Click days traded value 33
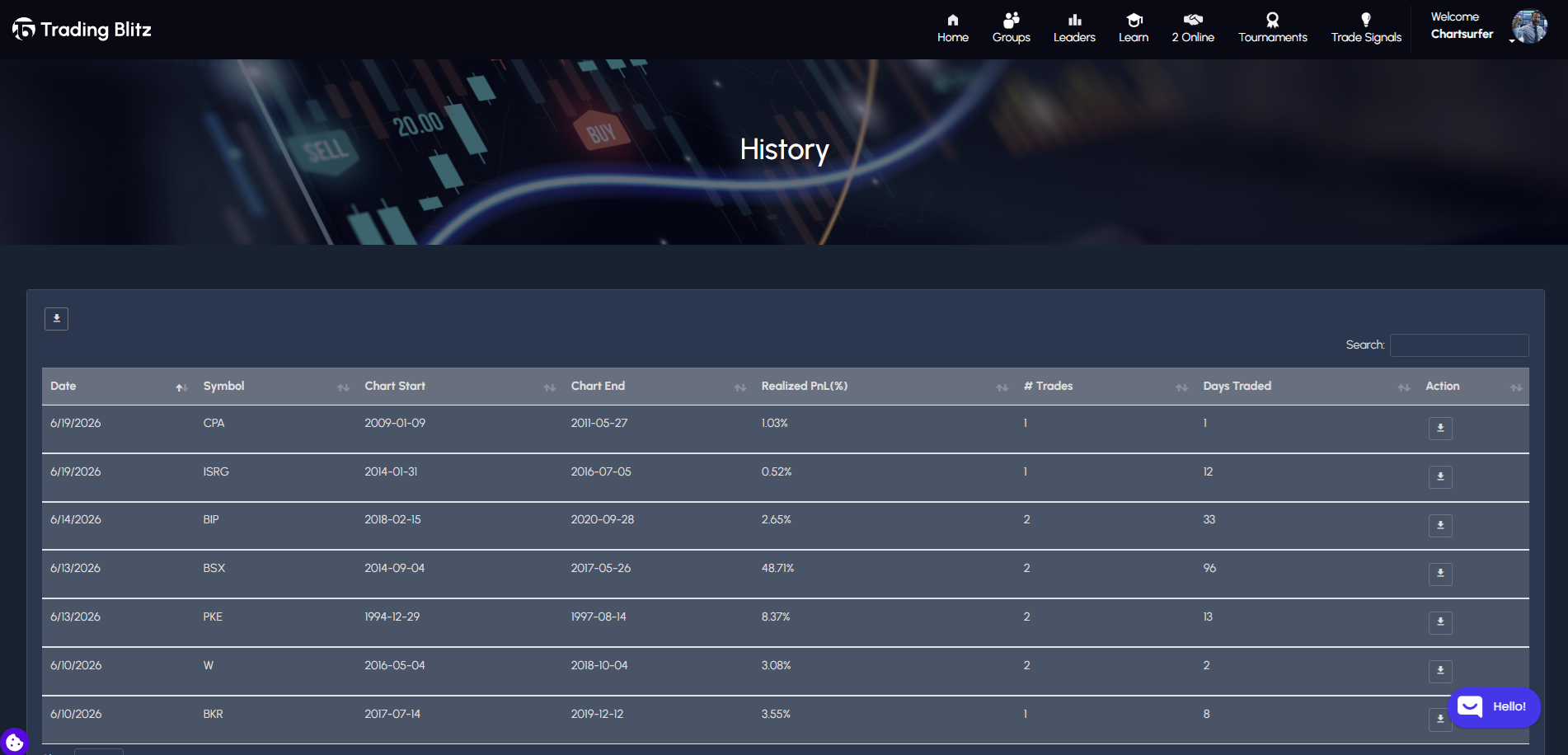This screenshot has width=1568, height=755. pos(1209,519)
